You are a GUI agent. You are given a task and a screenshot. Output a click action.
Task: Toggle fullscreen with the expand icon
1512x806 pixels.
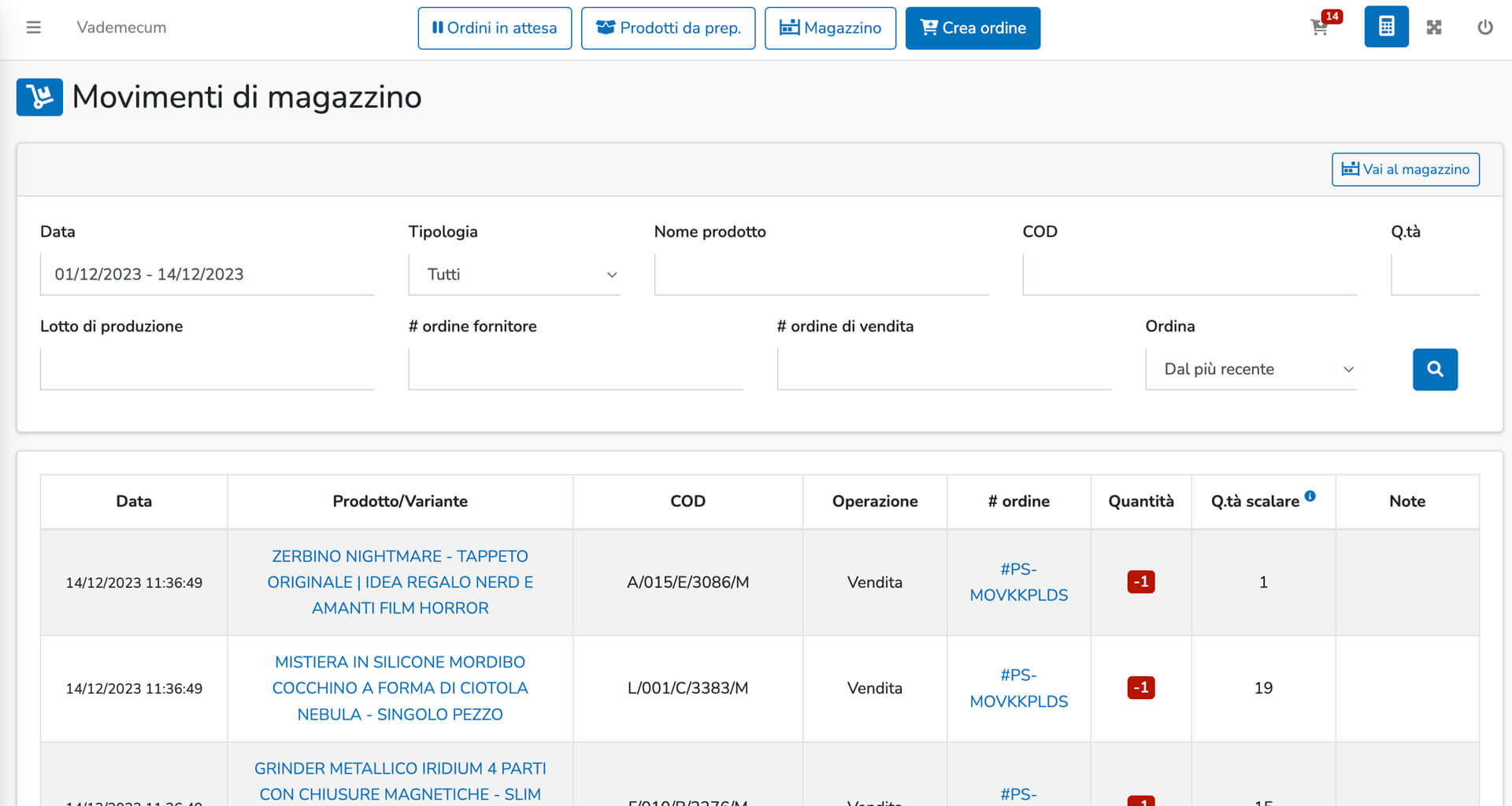point(1434,28)
